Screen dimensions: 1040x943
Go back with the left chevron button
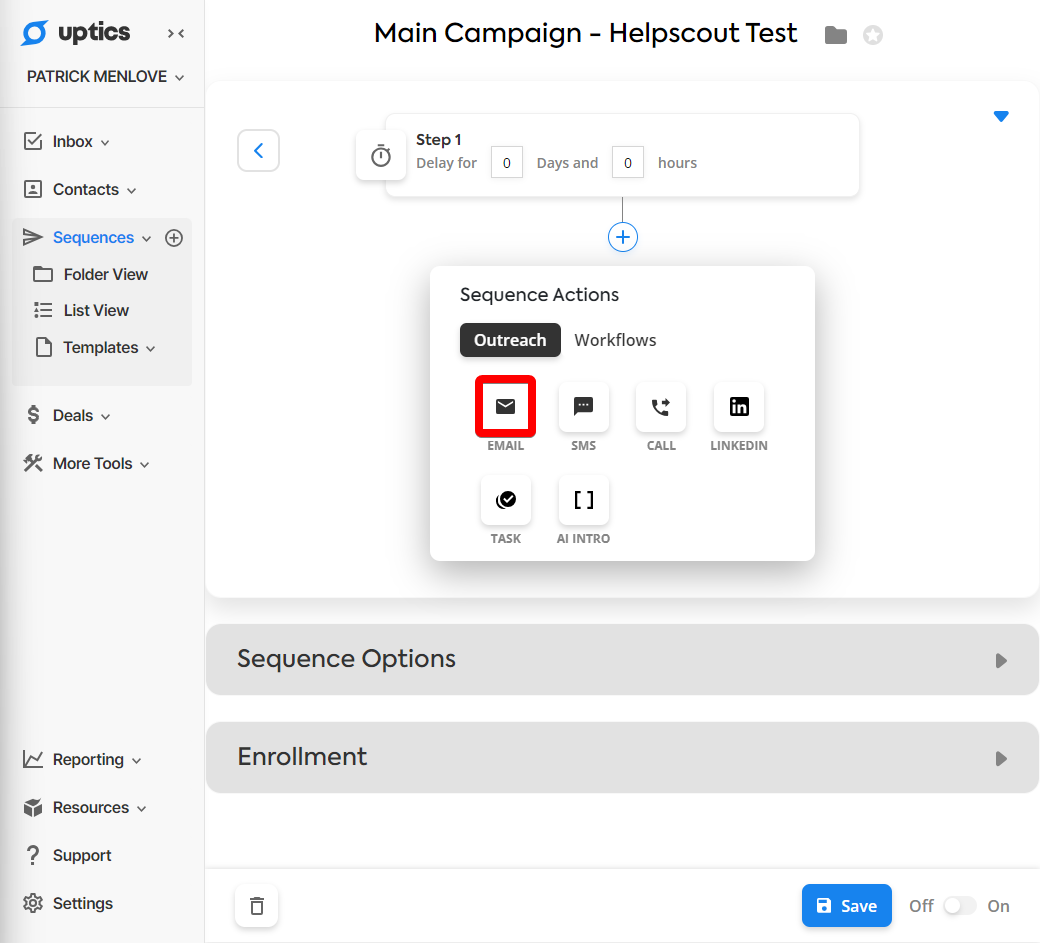click(259, 151)
